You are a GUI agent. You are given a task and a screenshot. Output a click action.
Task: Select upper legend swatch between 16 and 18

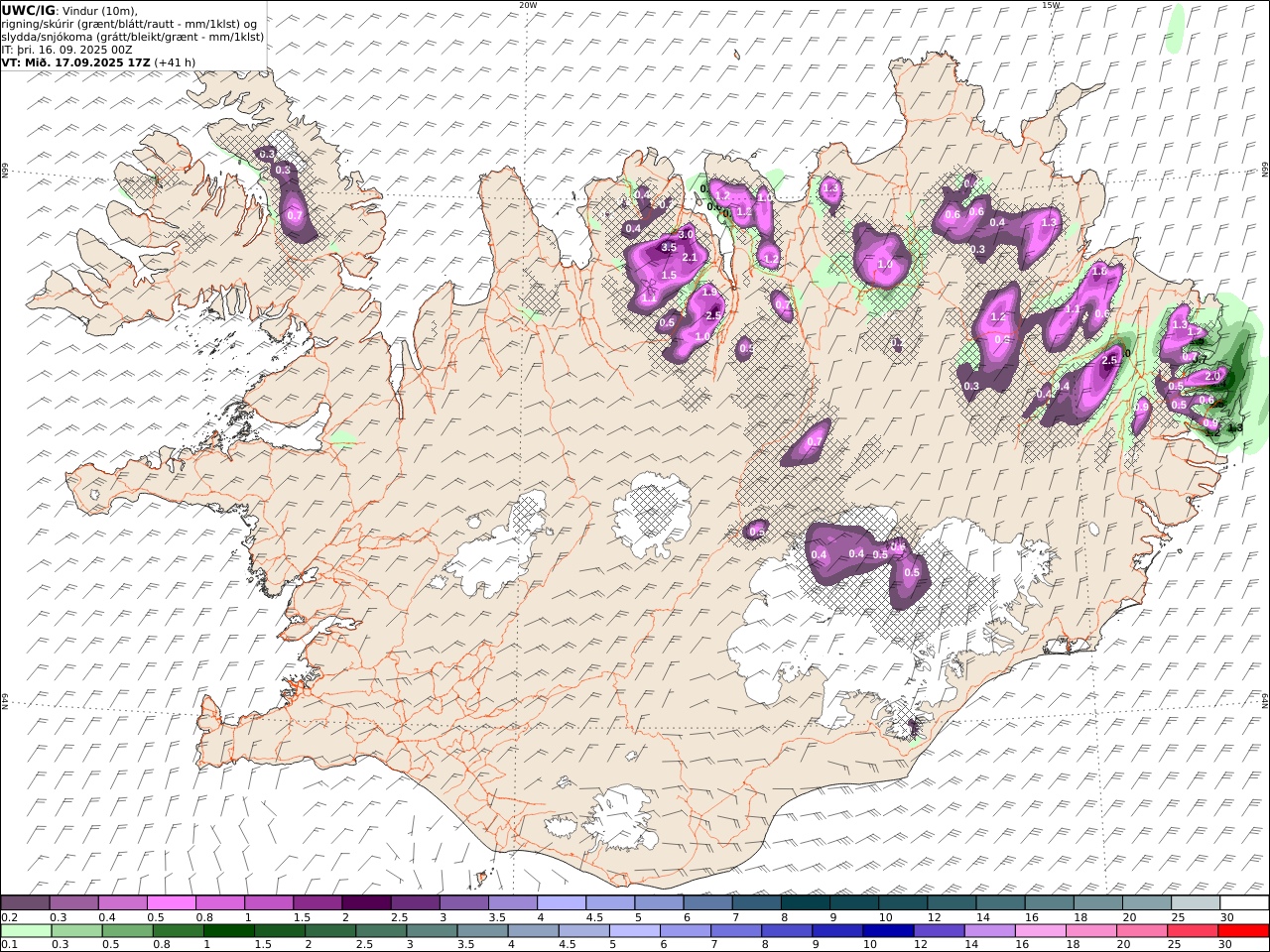click(x=1050, y=903)
